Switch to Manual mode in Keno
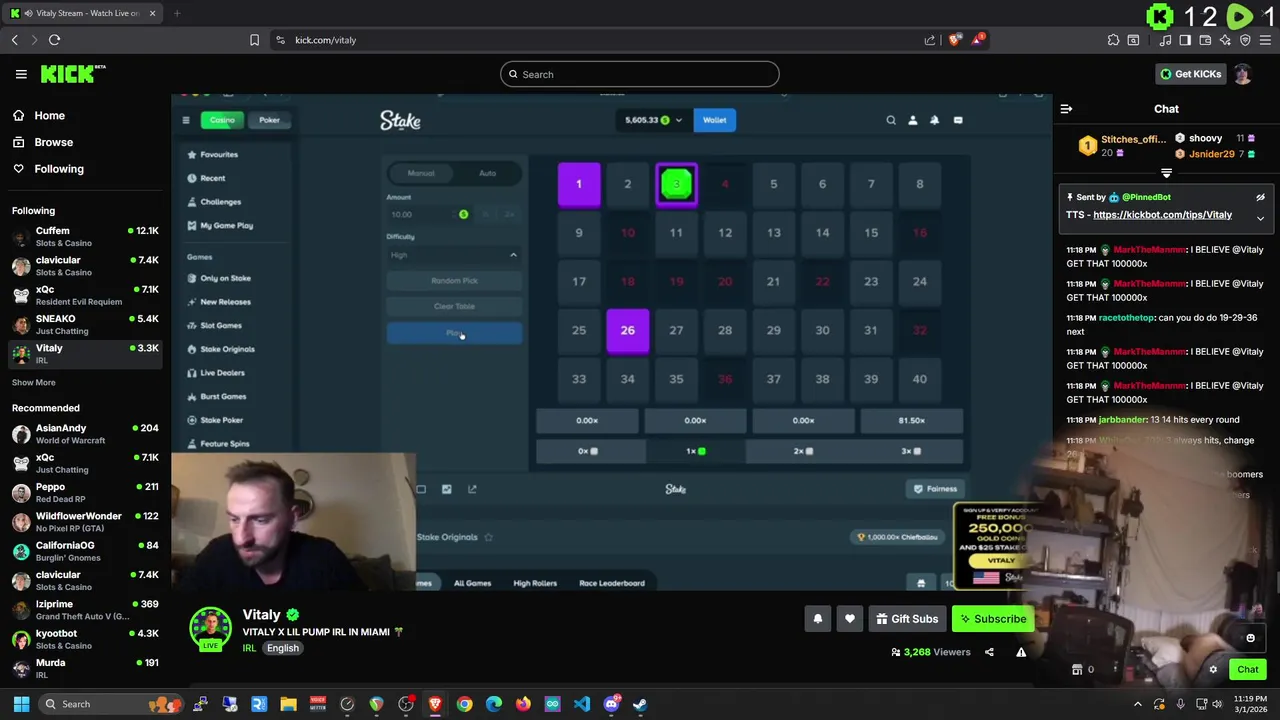This screenshot has height=720, width=1280. [421, 173]
